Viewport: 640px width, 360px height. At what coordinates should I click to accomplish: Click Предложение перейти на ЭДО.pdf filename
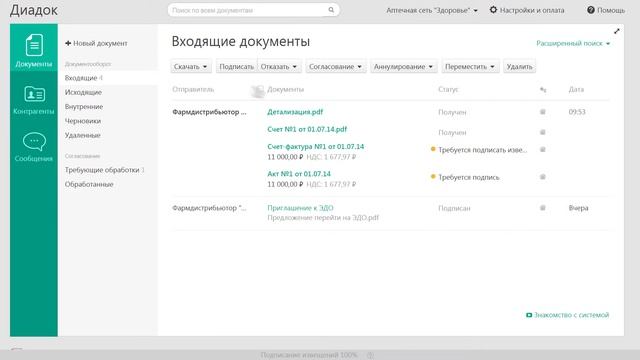pyautogui.click(x=323, y=218)
